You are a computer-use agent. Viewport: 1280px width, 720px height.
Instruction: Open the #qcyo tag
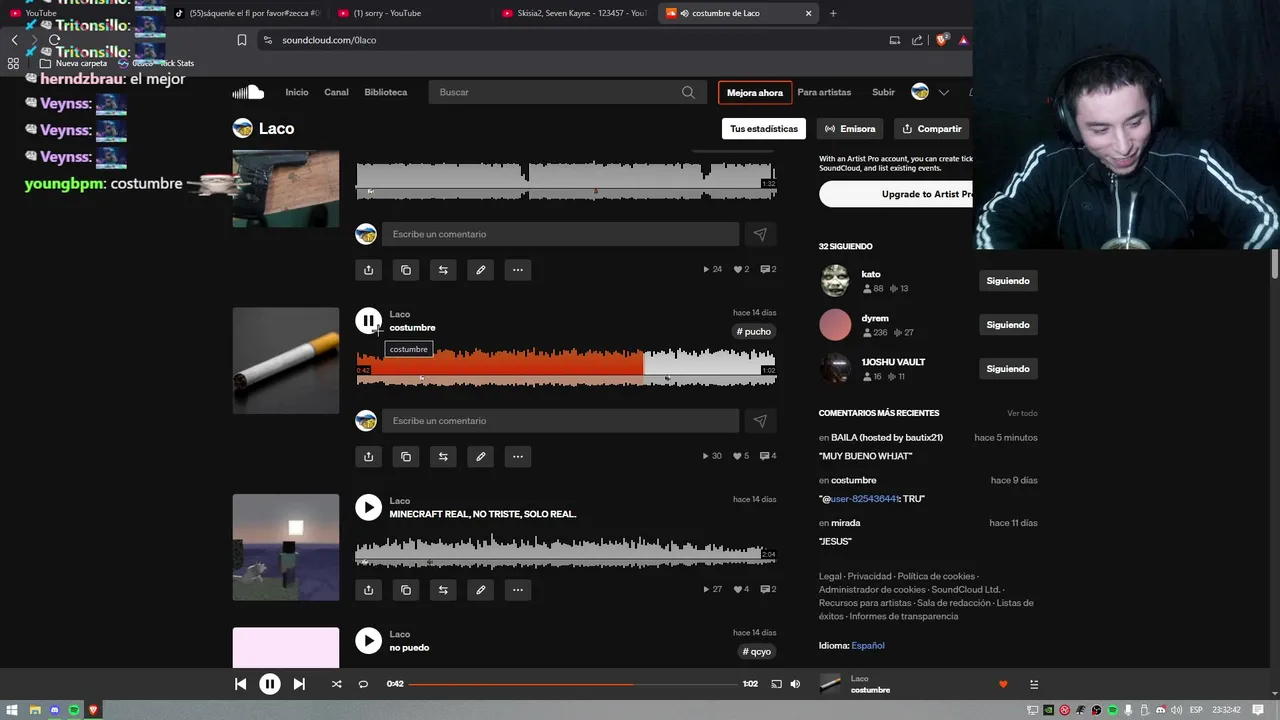[x=757, y=651]
